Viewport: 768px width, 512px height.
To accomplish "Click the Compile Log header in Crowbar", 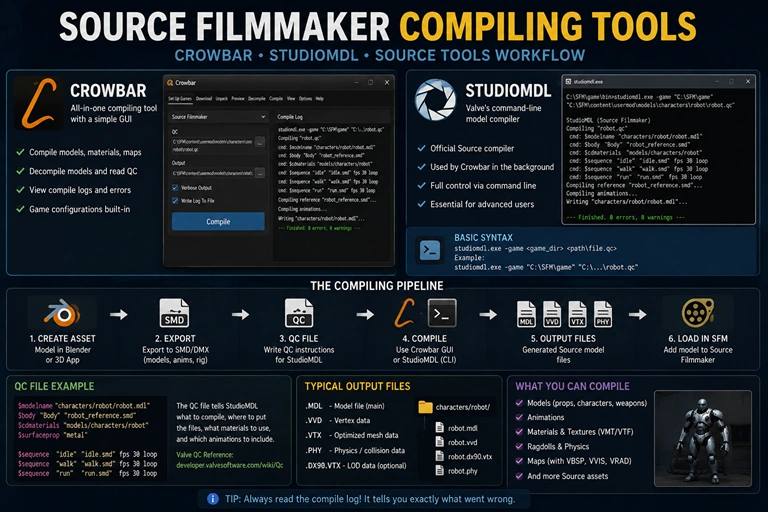I will click(290, 117).
